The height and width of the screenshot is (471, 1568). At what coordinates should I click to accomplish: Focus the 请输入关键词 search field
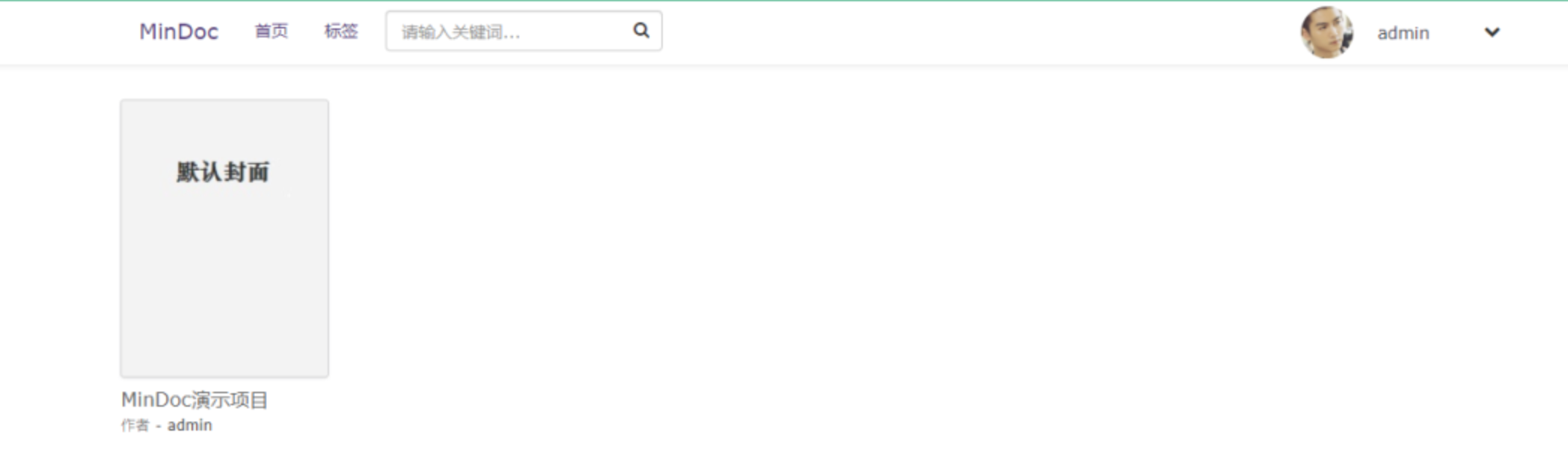click(x=524, y=31)
